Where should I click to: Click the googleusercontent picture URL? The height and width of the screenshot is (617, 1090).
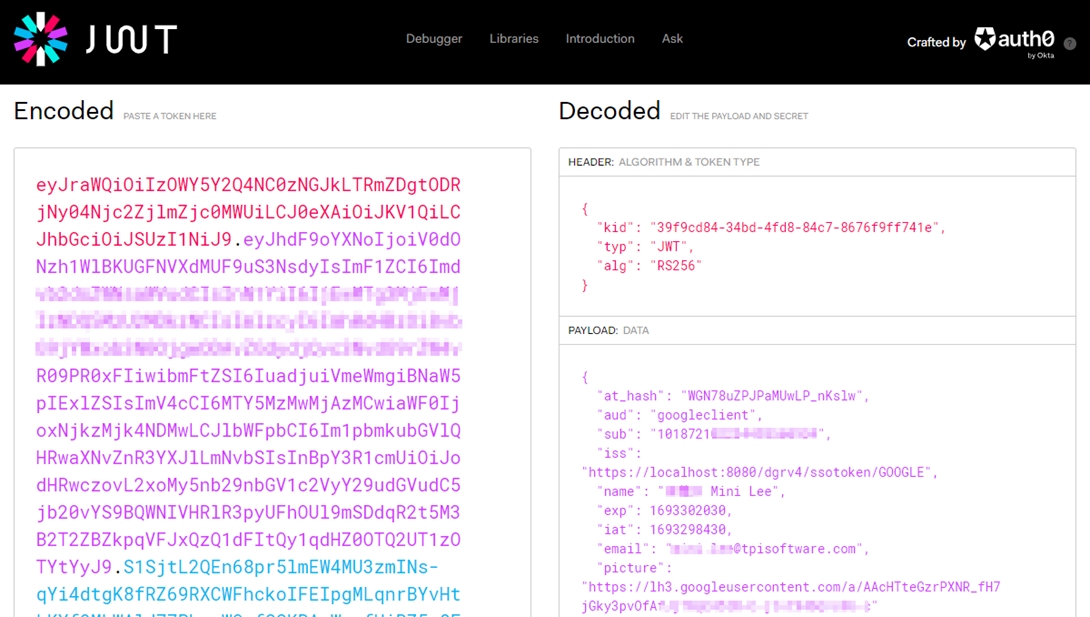click(x=790, y=587)
